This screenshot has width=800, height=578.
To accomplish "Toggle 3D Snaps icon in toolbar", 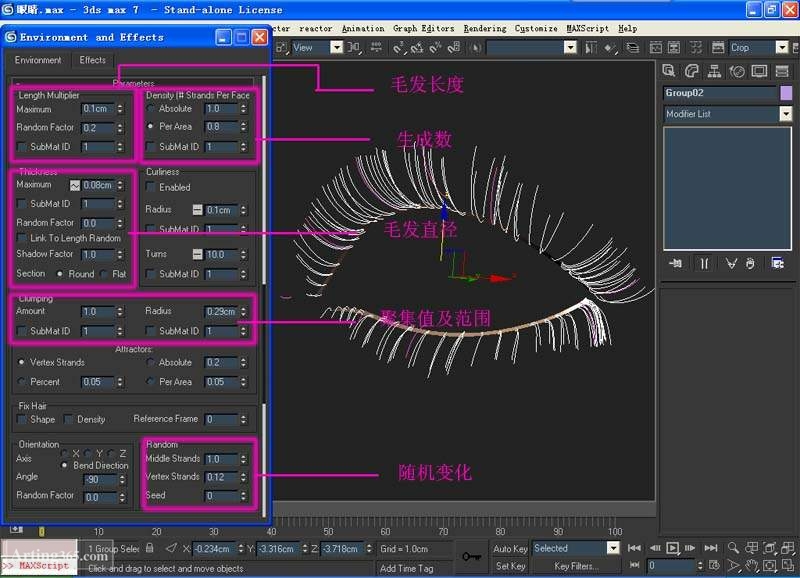I will coord(398,48).
